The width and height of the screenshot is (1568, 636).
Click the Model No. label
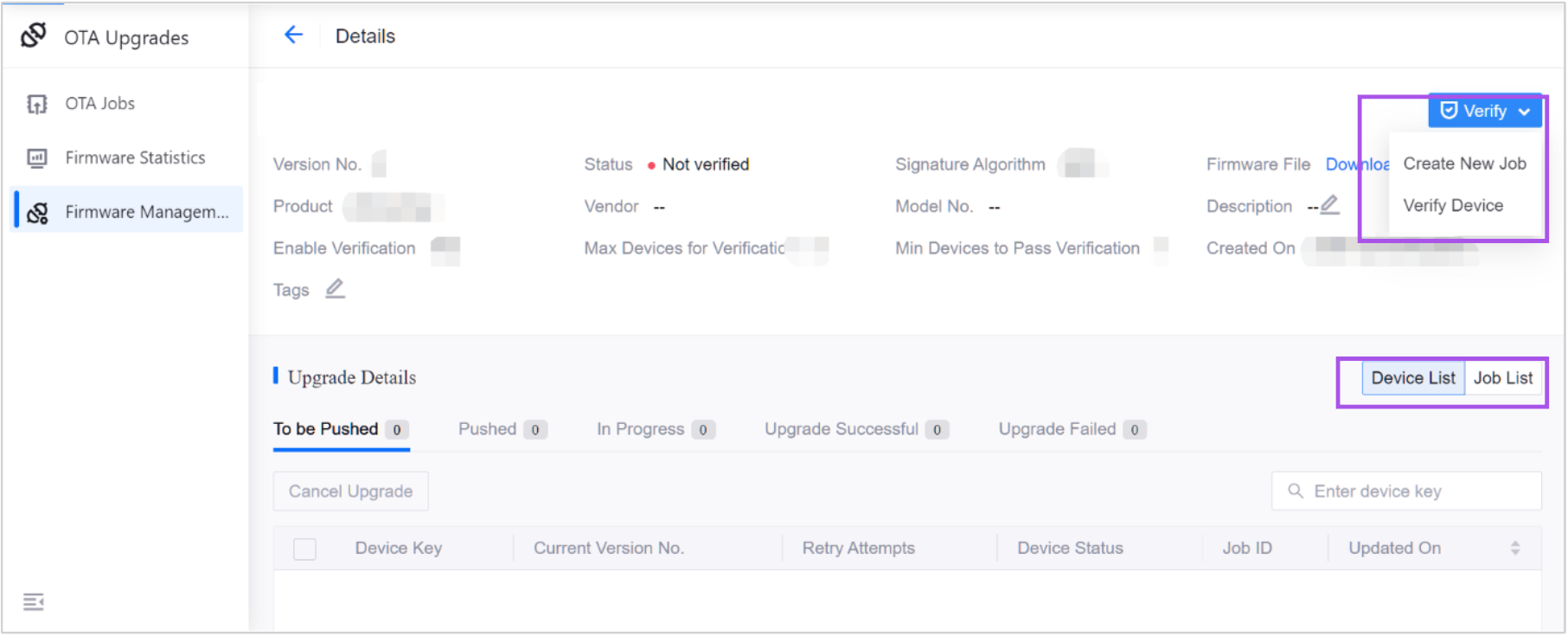pyautogui.click(x=934, y=206)
